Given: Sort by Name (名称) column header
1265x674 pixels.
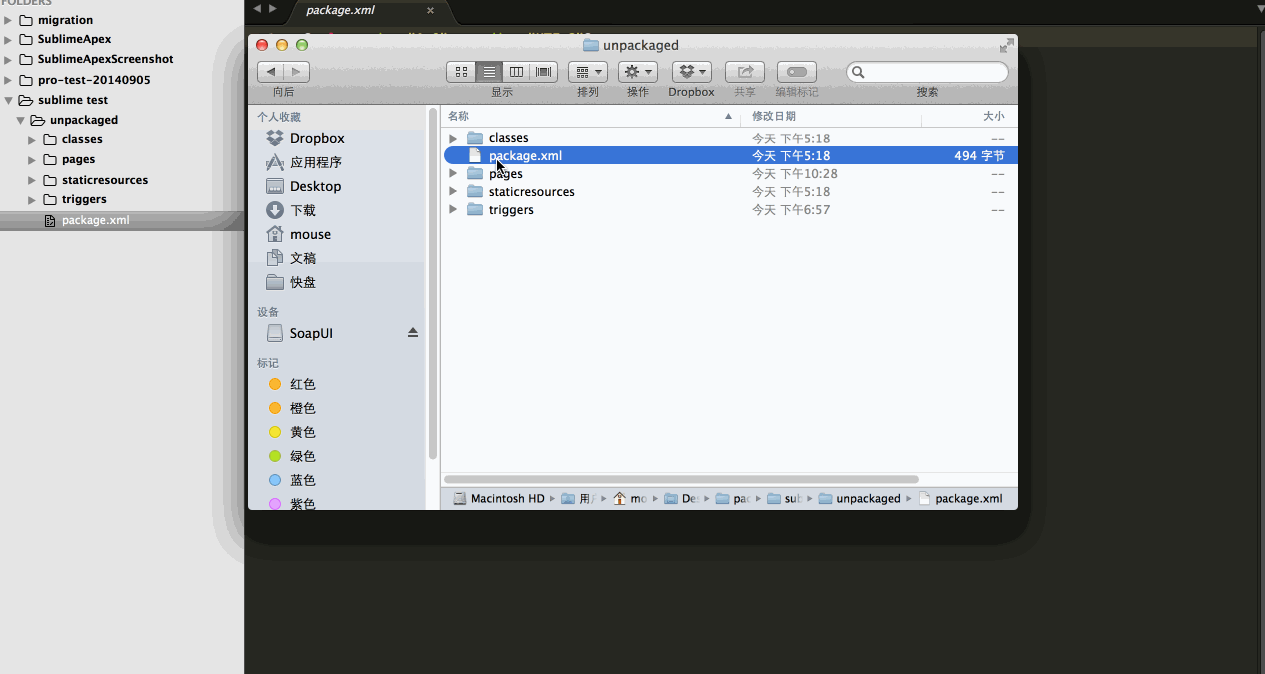Looking at the screenshot, I should tap(590, 117).
